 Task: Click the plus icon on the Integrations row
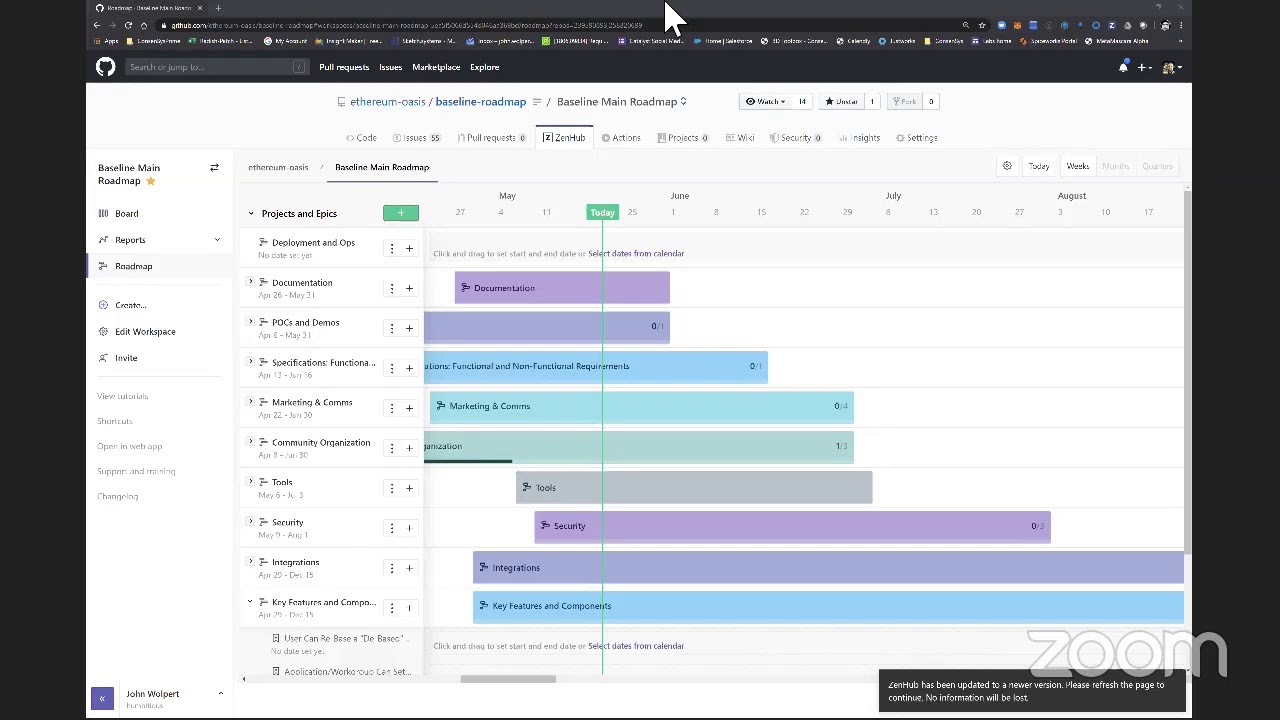(409, 568)
